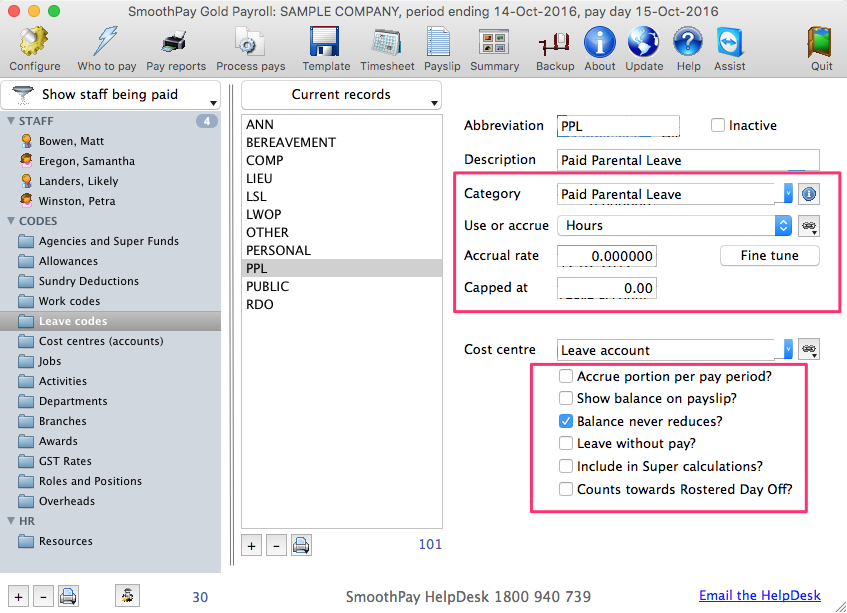Click Email the HelpDesk link

point(759,596)
